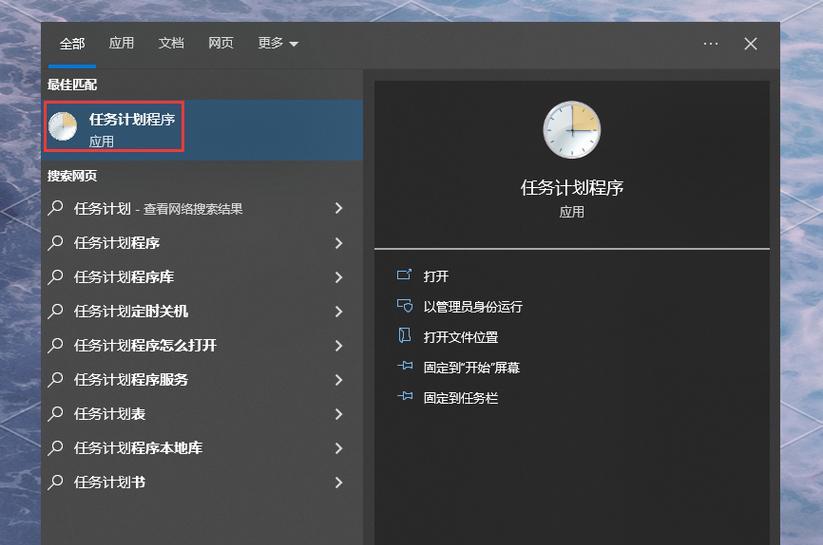
Task: Open the 任务计划程序 best match result
Action: [x=202, y=130]
